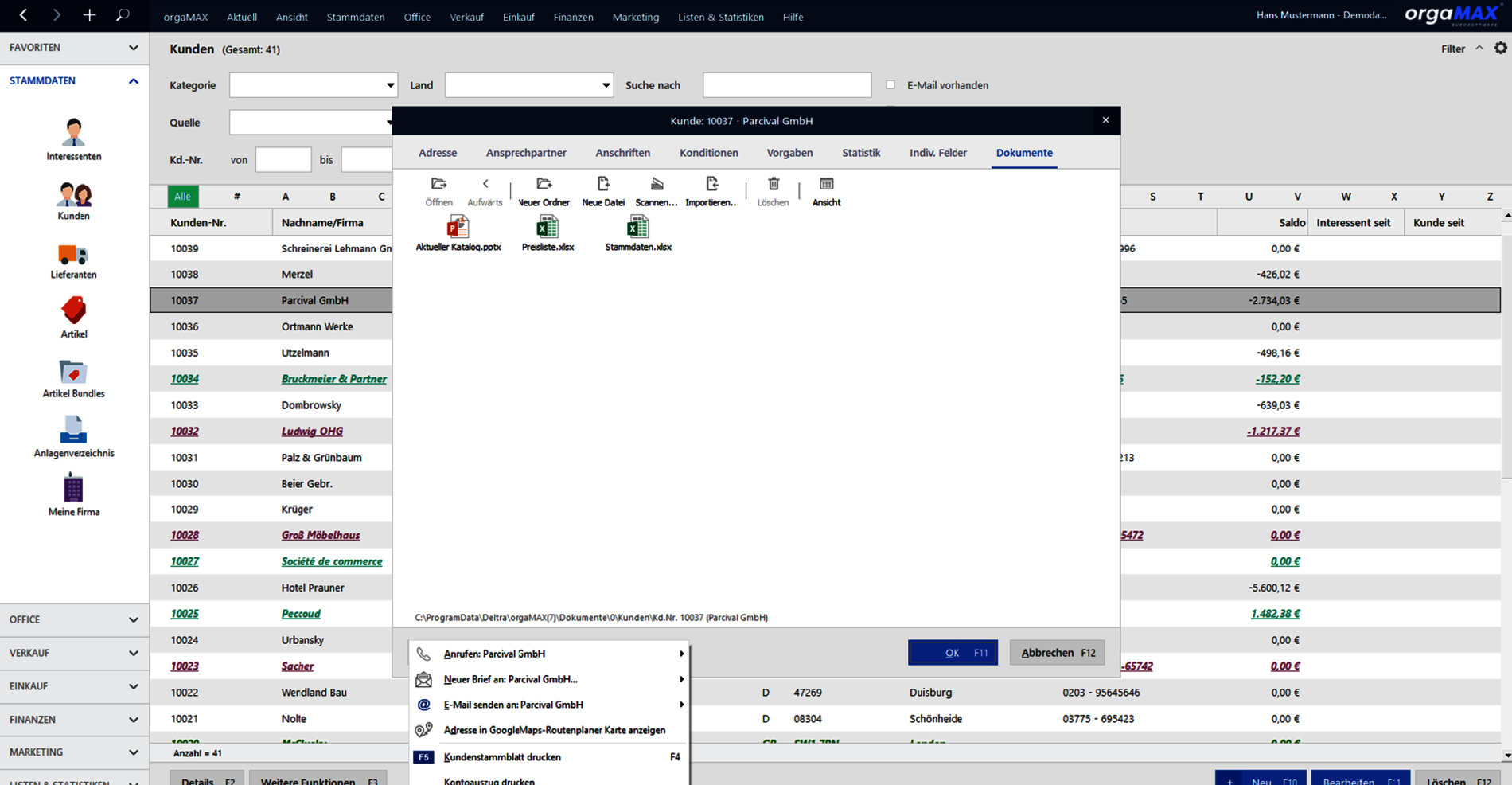Click the Suche nach input field

(787, 85)
